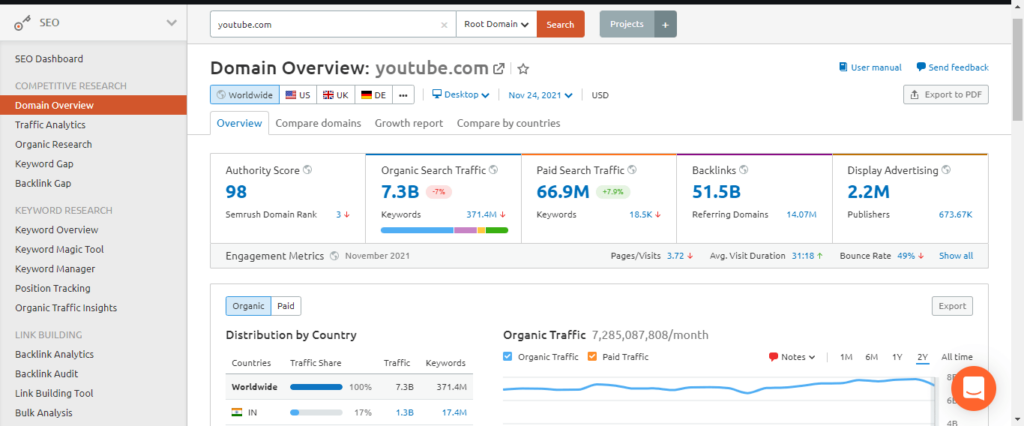The height and width of the screenshot is (426, 1024).
Task: Click the 371.4M Keywords link in card
Action: (482, 214)
